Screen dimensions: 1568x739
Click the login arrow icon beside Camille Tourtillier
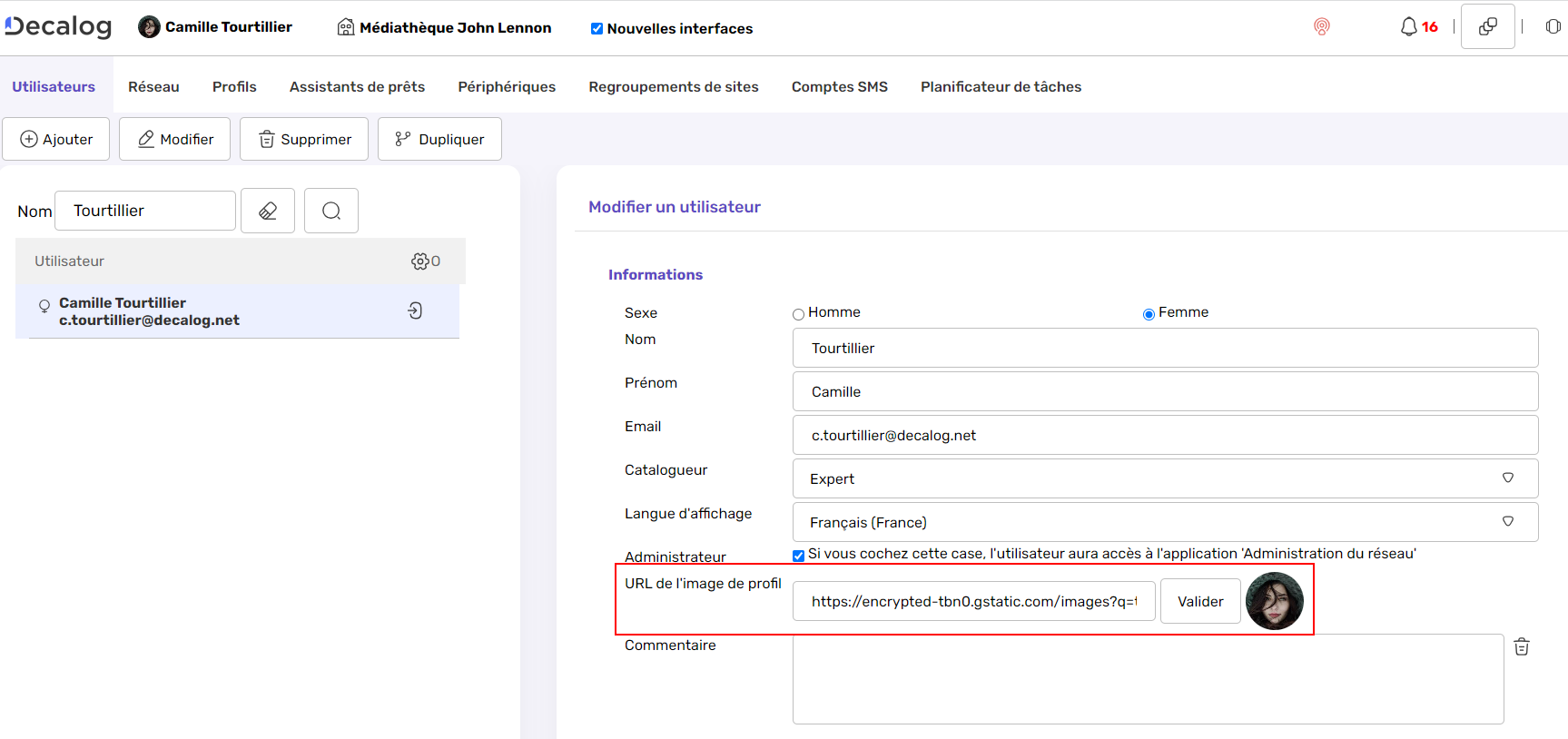click(x=415, y=310)
